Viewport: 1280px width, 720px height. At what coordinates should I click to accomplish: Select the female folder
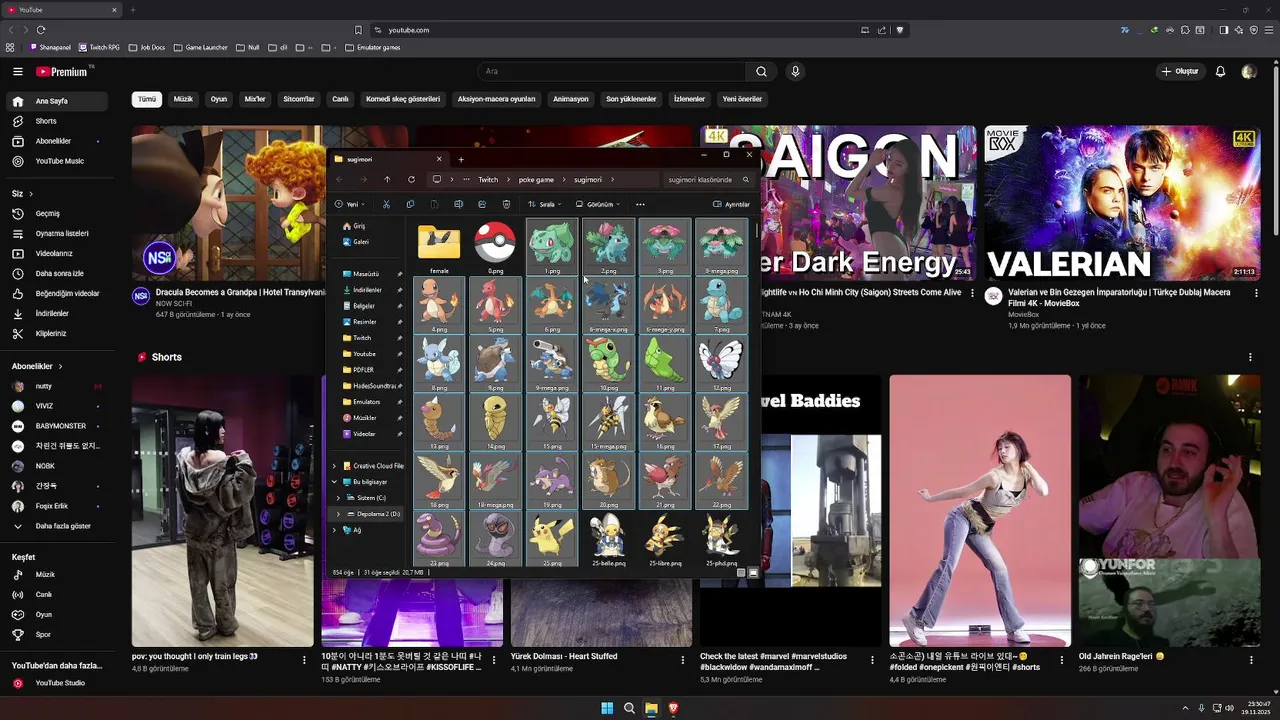point(439,247)
